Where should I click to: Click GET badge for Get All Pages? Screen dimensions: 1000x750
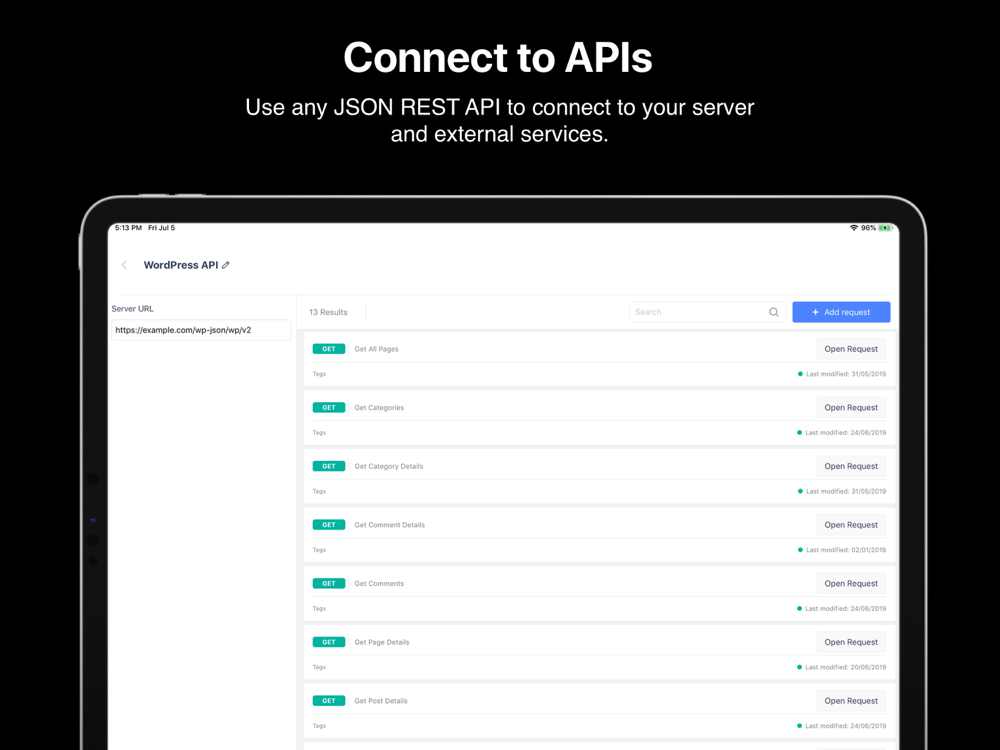tap(328, 349)
